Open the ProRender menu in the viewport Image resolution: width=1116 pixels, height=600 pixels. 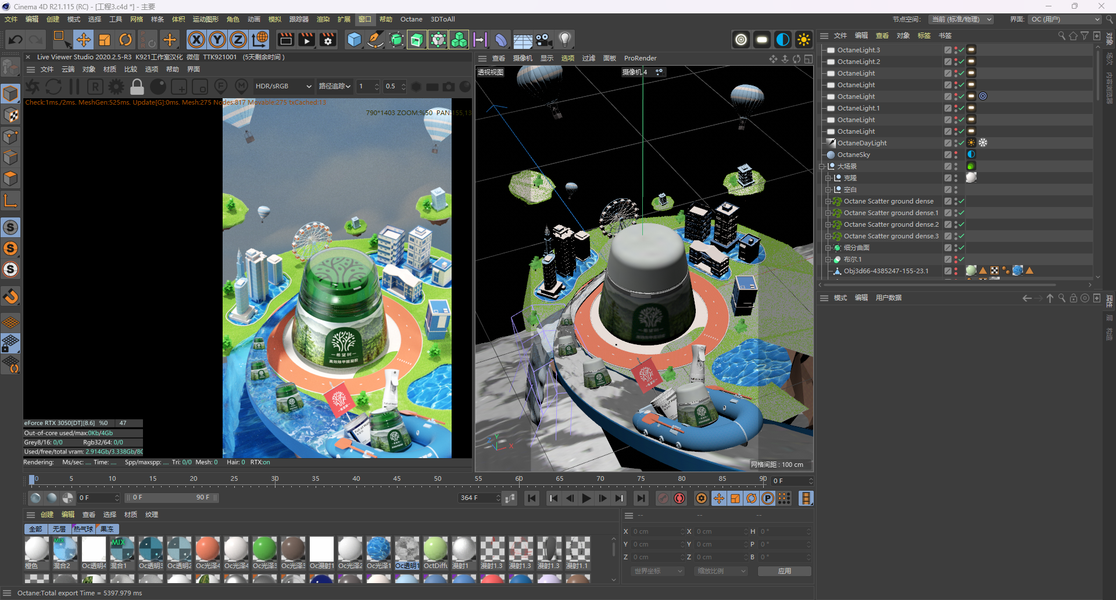[x=640, y=58]
